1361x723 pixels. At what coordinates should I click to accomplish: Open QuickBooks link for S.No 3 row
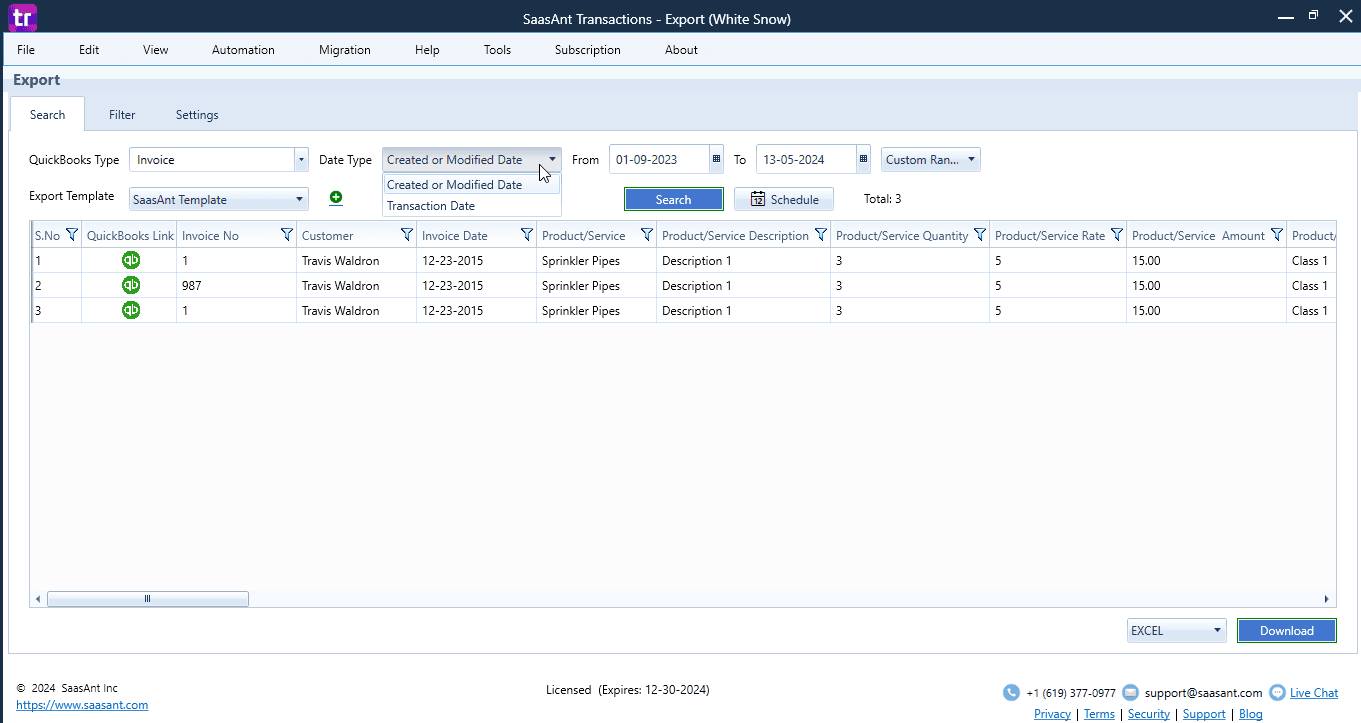pyautogui.click(x=131, y=310)
